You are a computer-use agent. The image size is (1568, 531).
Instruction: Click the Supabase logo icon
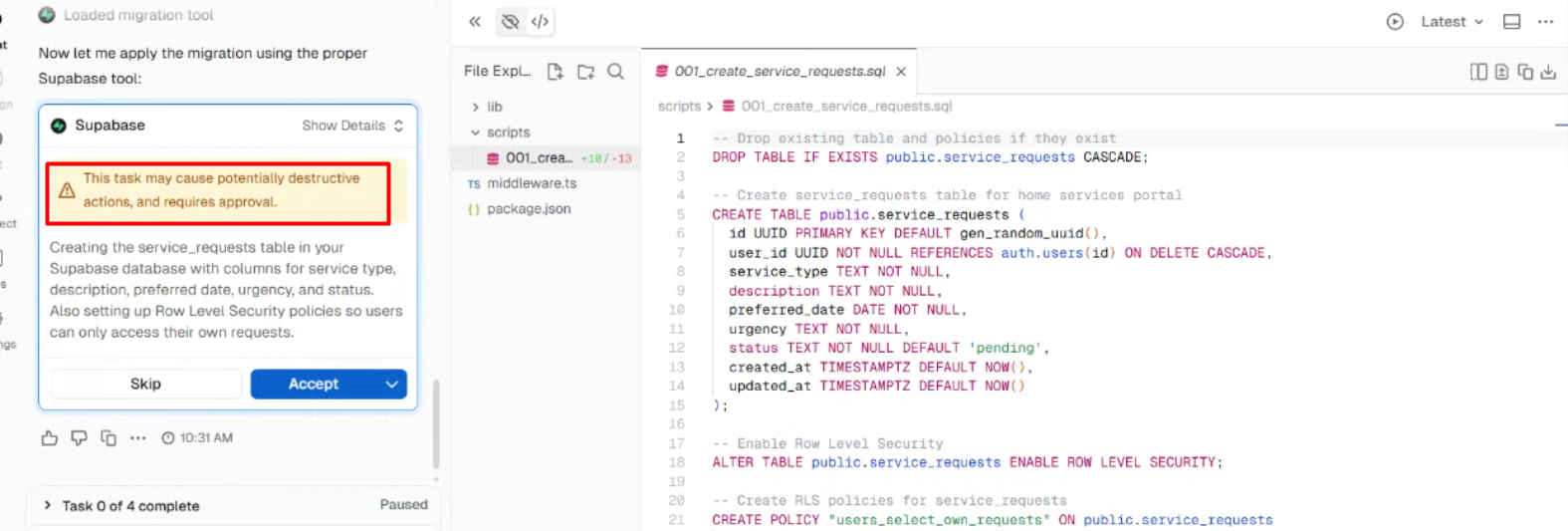59,126
